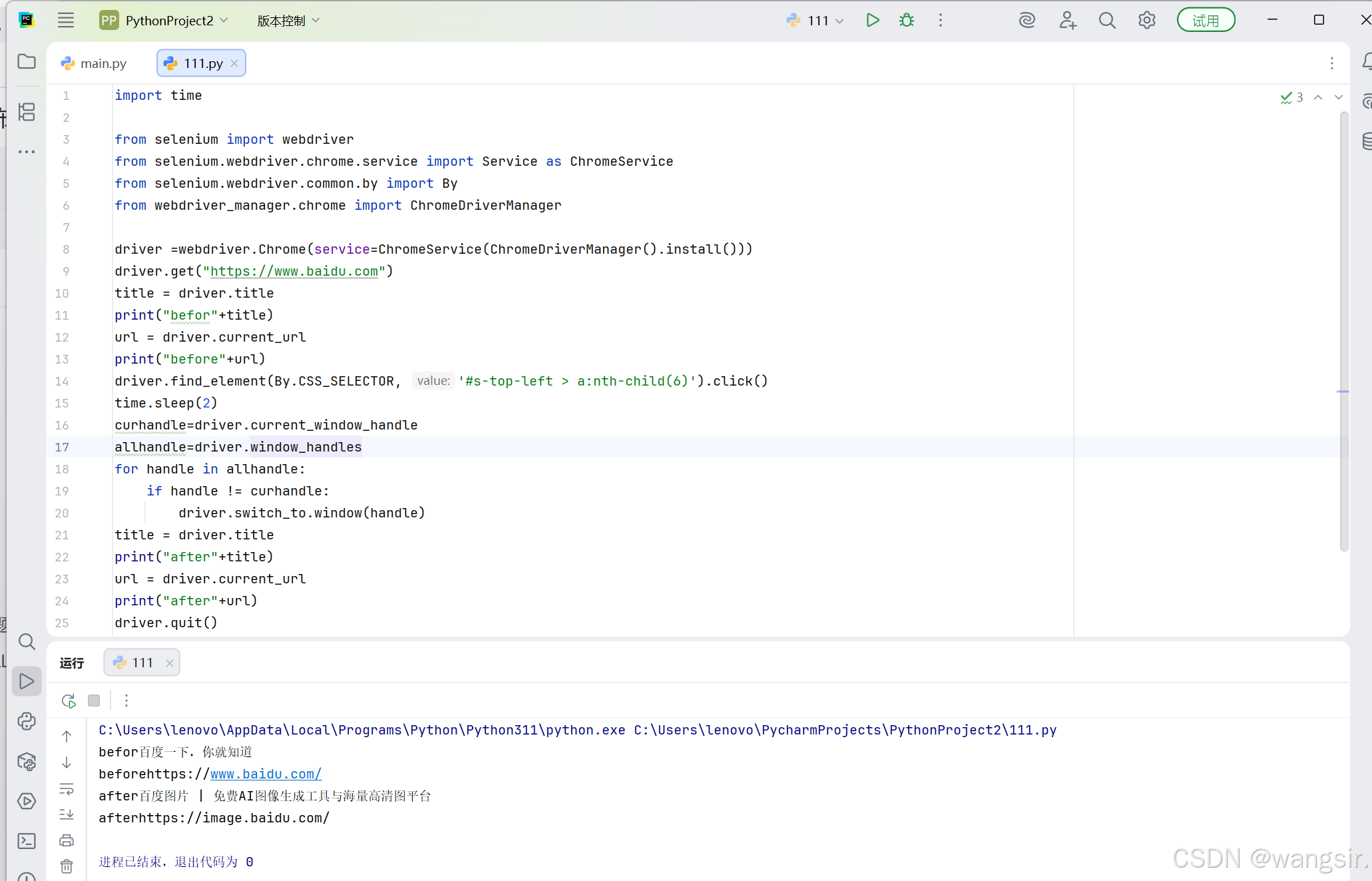Open IDE settings gear
1372x881 pixels.
click(1146, 21)
